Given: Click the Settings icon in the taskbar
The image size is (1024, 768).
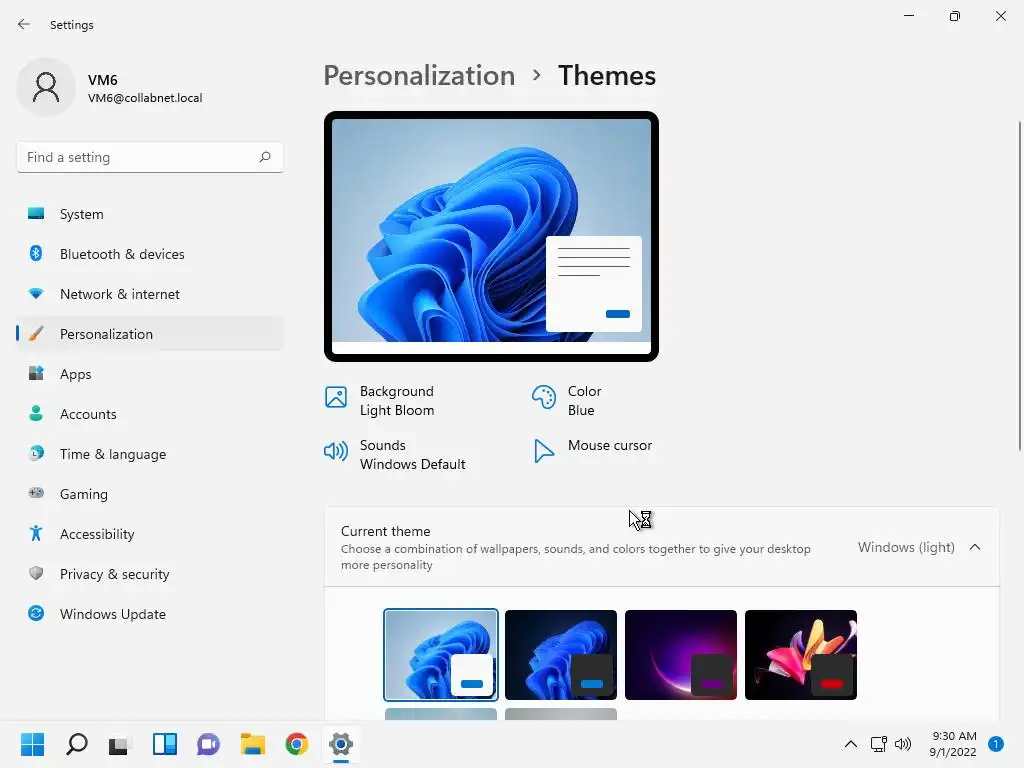Looking at the screenshot, I should [x=340, y=744].
